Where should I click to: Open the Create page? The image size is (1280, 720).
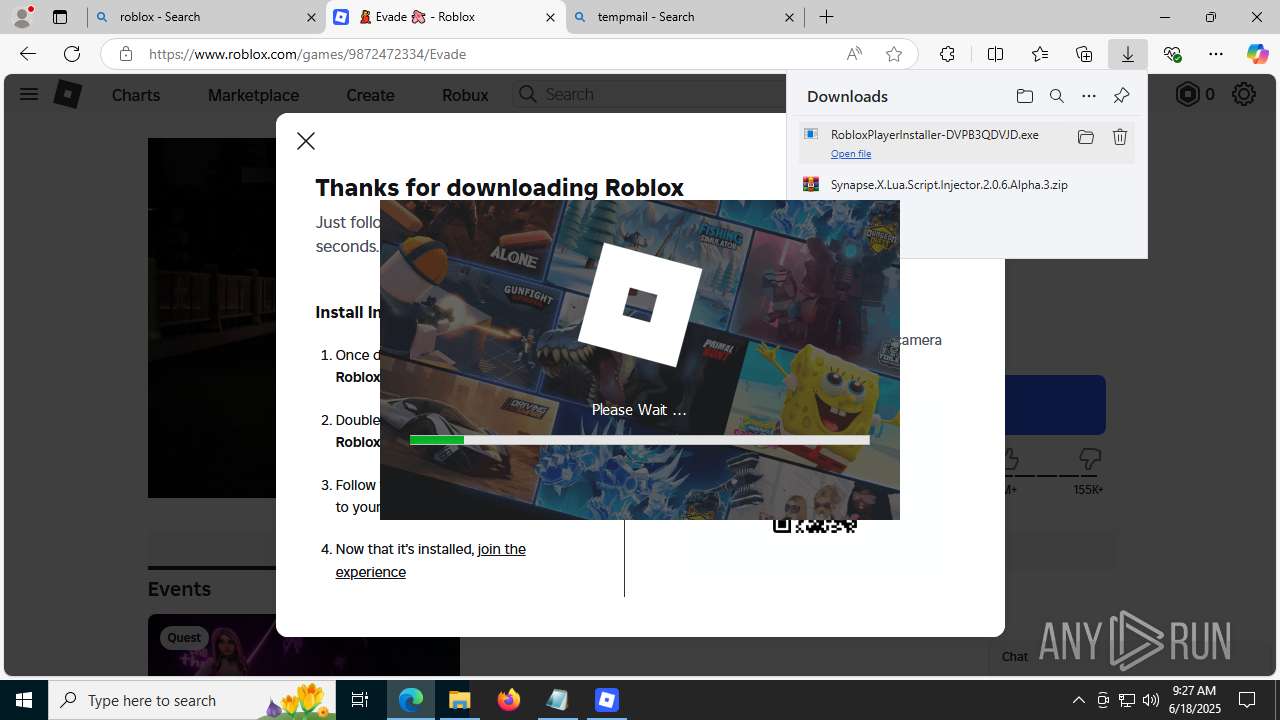(x=370, y=95)
